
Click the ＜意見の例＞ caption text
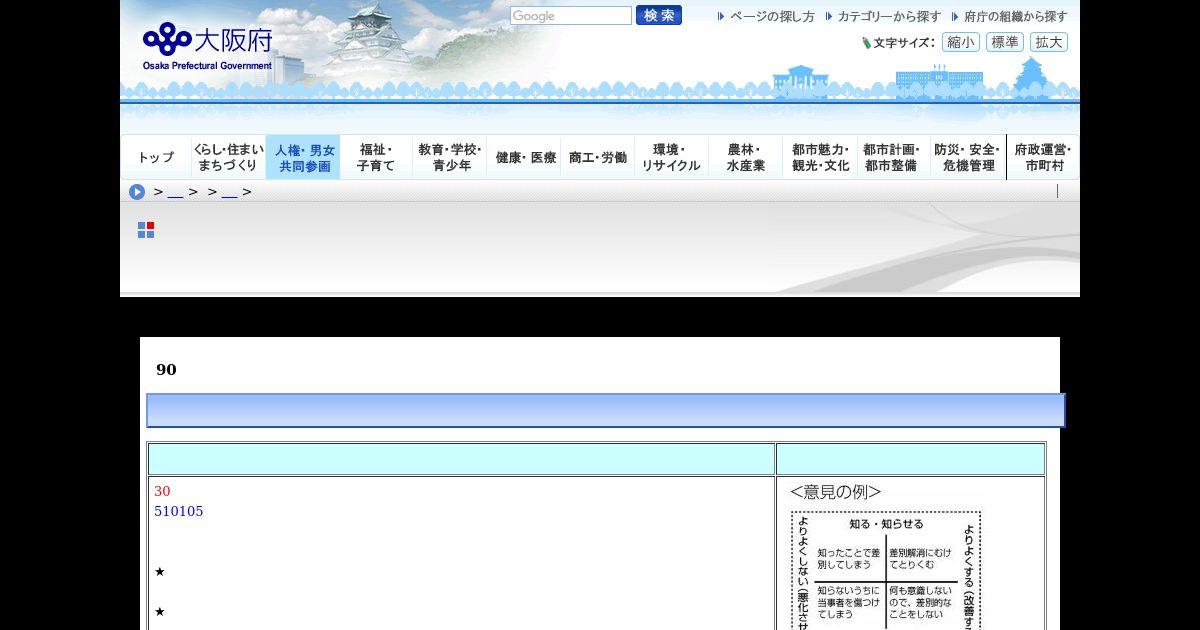[x=836, y=492]
